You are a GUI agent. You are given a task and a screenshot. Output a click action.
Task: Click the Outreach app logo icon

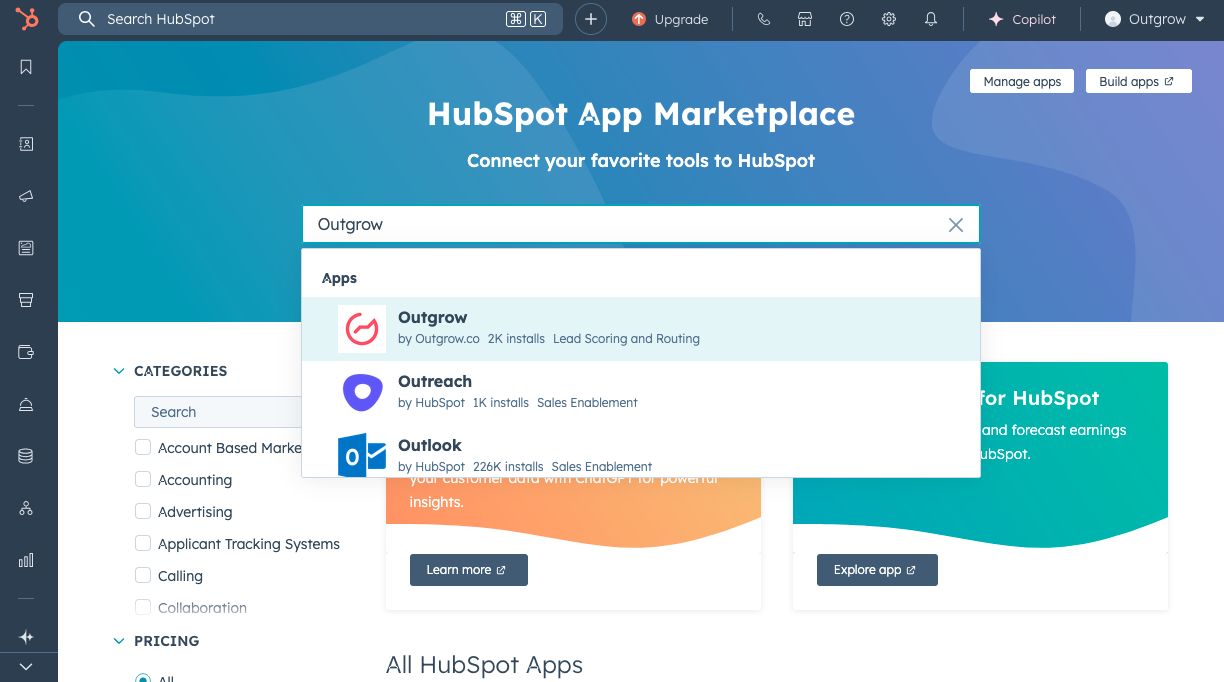click(x=362, y=393)
